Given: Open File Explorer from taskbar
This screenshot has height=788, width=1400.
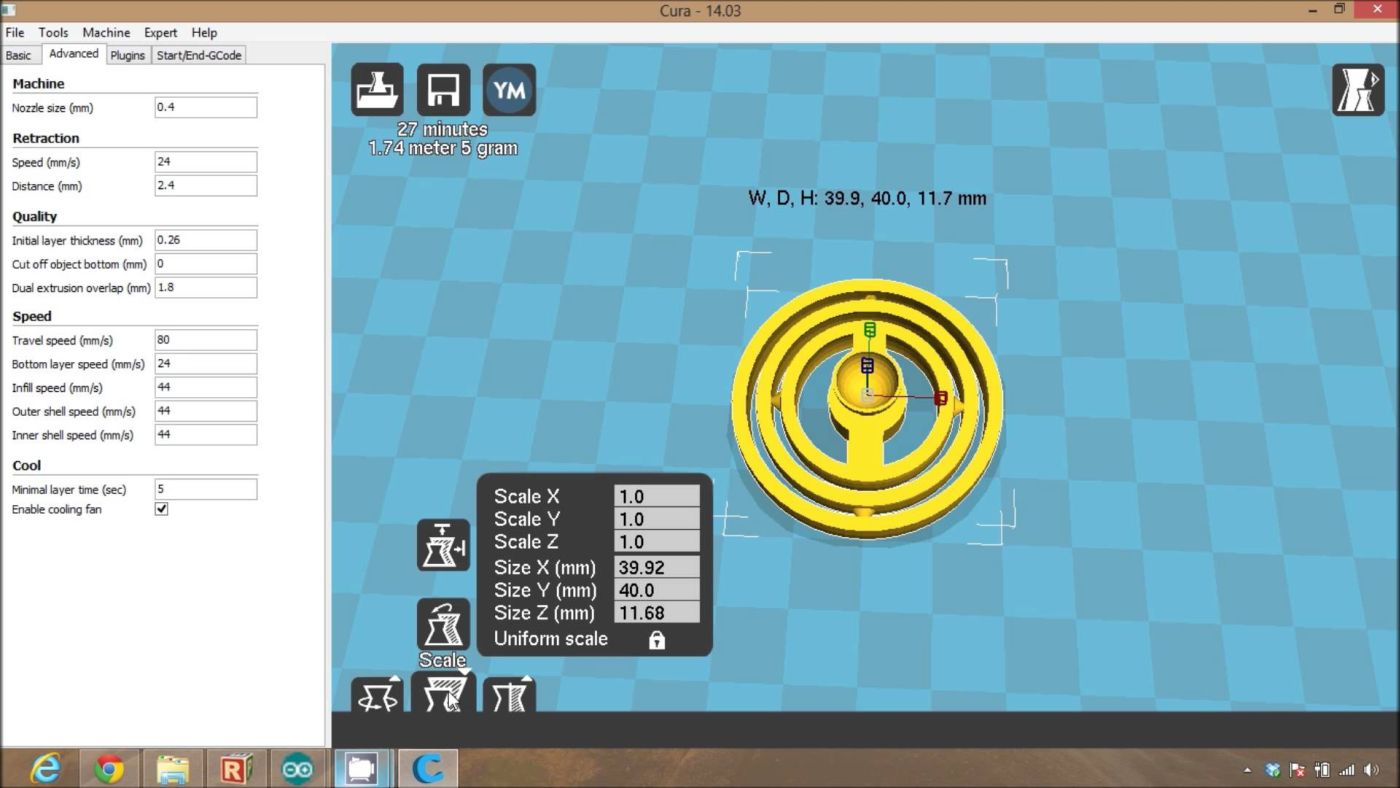Looking at the screenshot, I should (173, 768).
